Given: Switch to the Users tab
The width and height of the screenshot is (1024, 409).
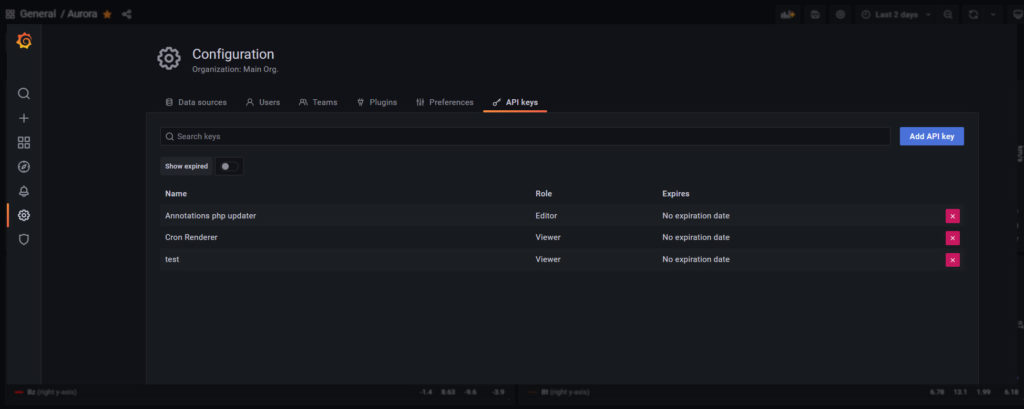Looking at the screenshot, I should tap(263, 103).
